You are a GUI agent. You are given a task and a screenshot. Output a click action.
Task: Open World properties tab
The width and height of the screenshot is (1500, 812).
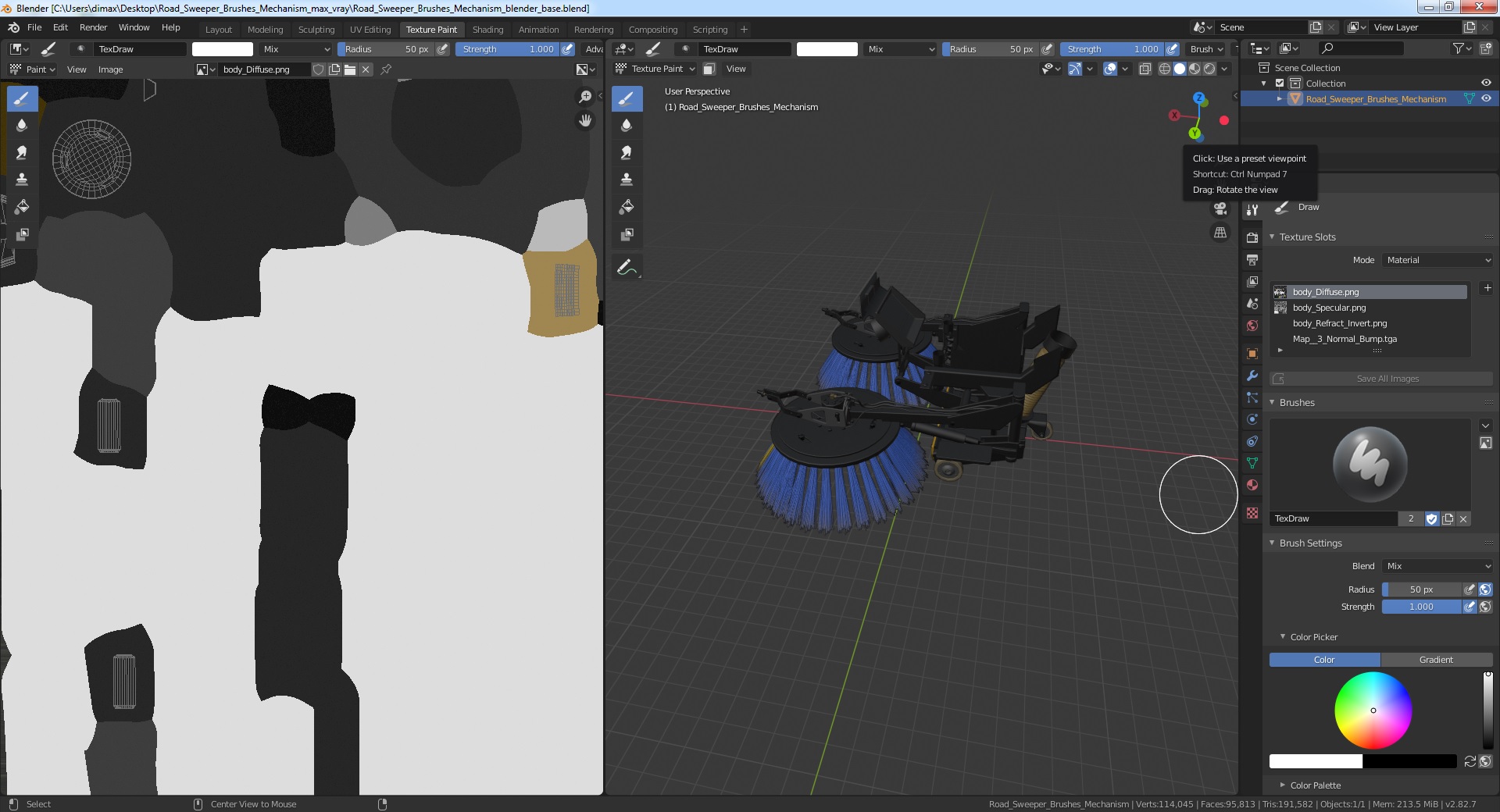[1252, 326]
